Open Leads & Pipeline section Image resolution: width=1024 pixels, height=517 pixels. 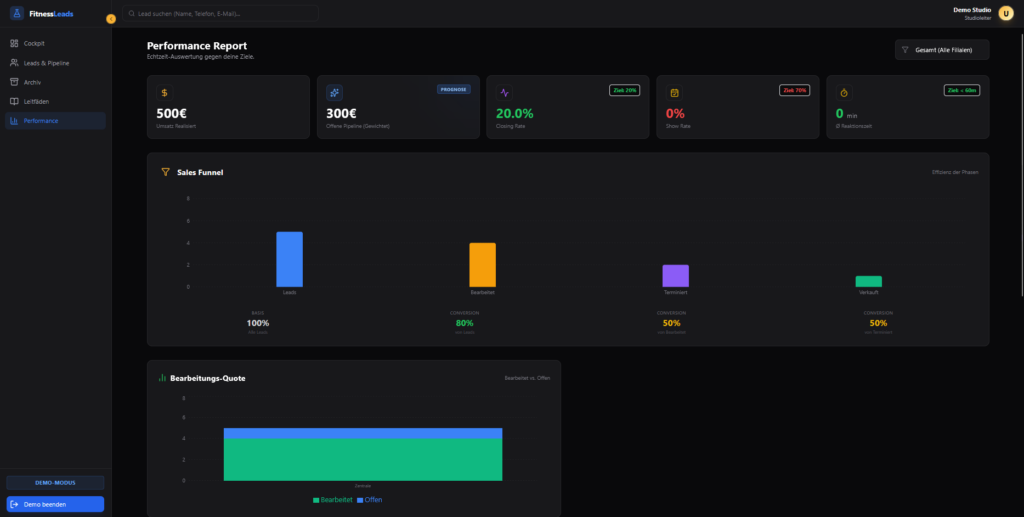pos(46,63)
